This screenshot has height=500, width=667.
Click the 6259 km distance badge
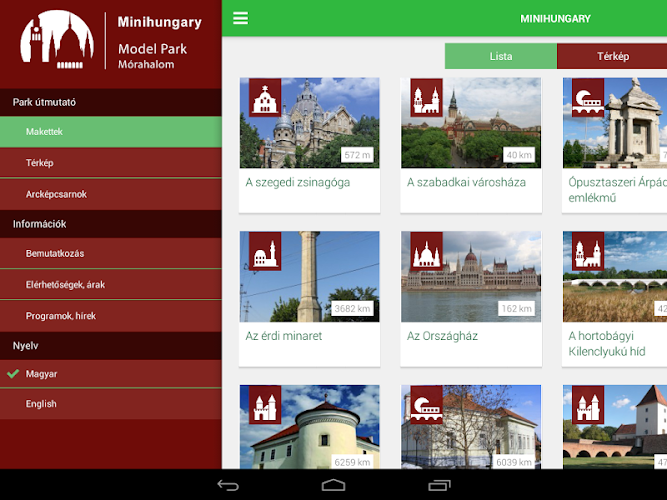pos(352,462)
